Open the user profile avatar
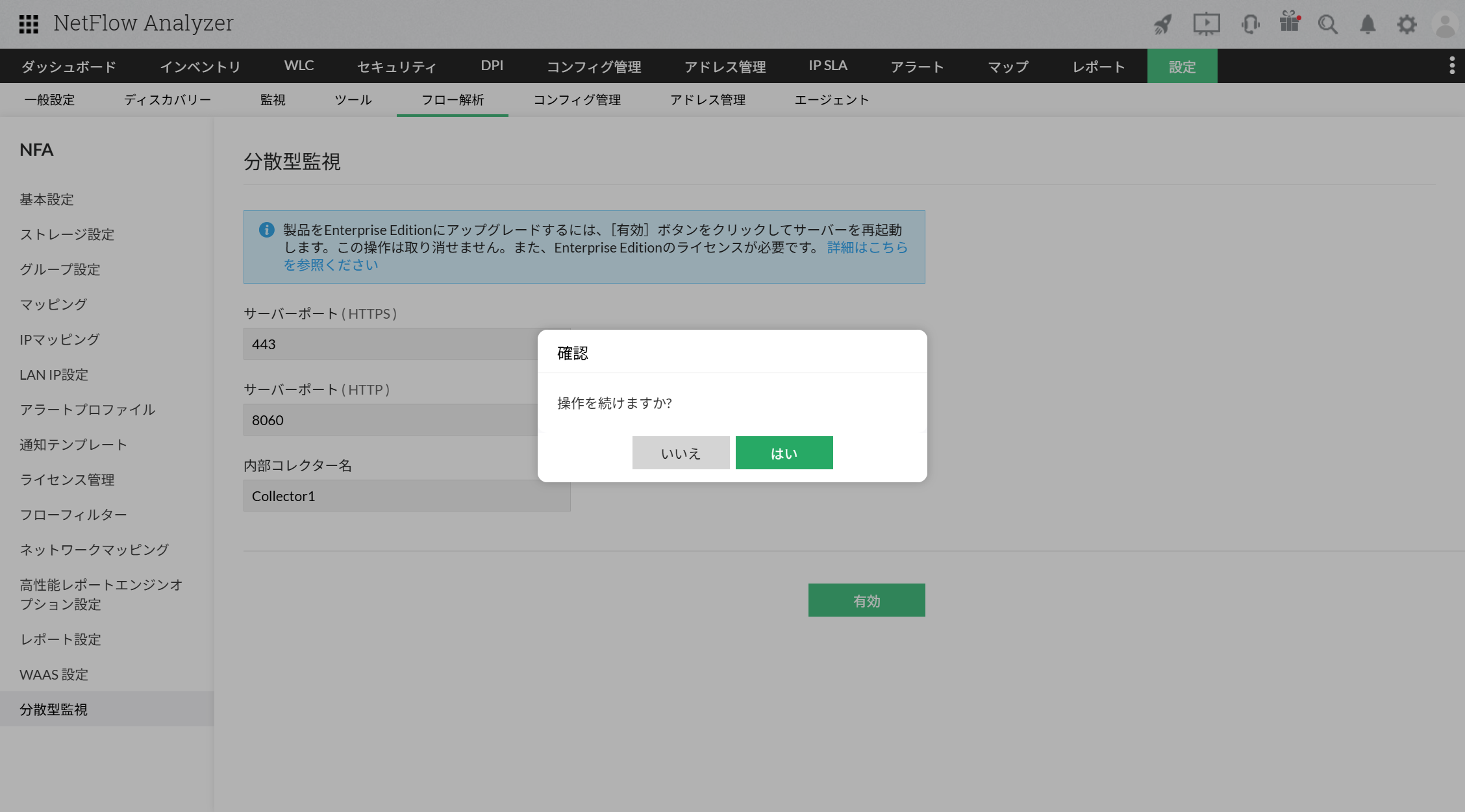Viewport: 1465px width, 812px height. coord(1446,25)
